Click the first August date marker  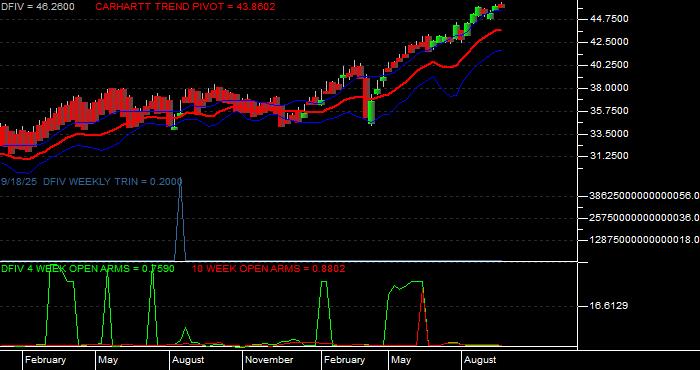(x=188, y=360)
